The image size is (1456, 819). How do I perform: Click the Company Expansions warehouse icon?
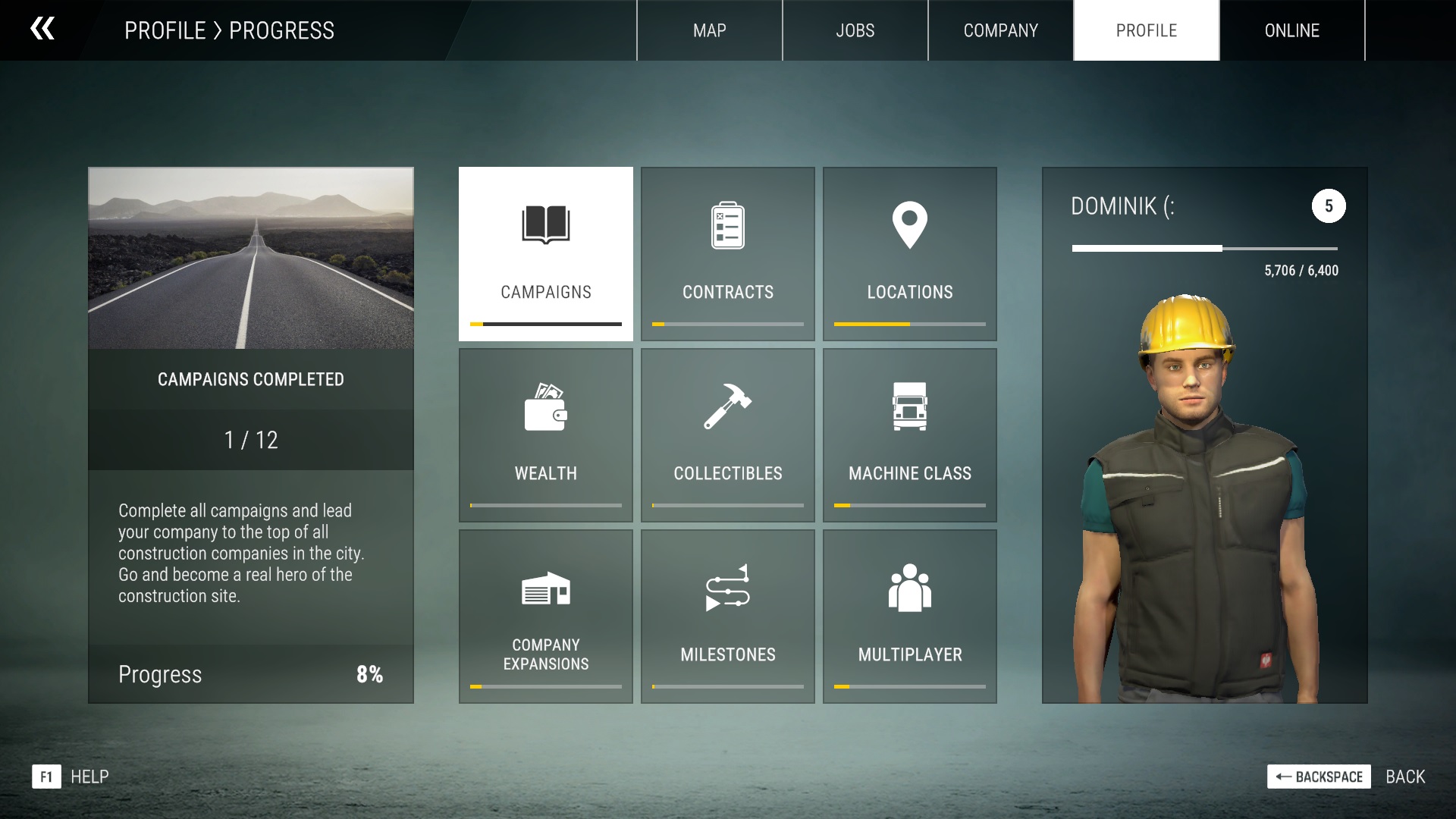point(545,588)
